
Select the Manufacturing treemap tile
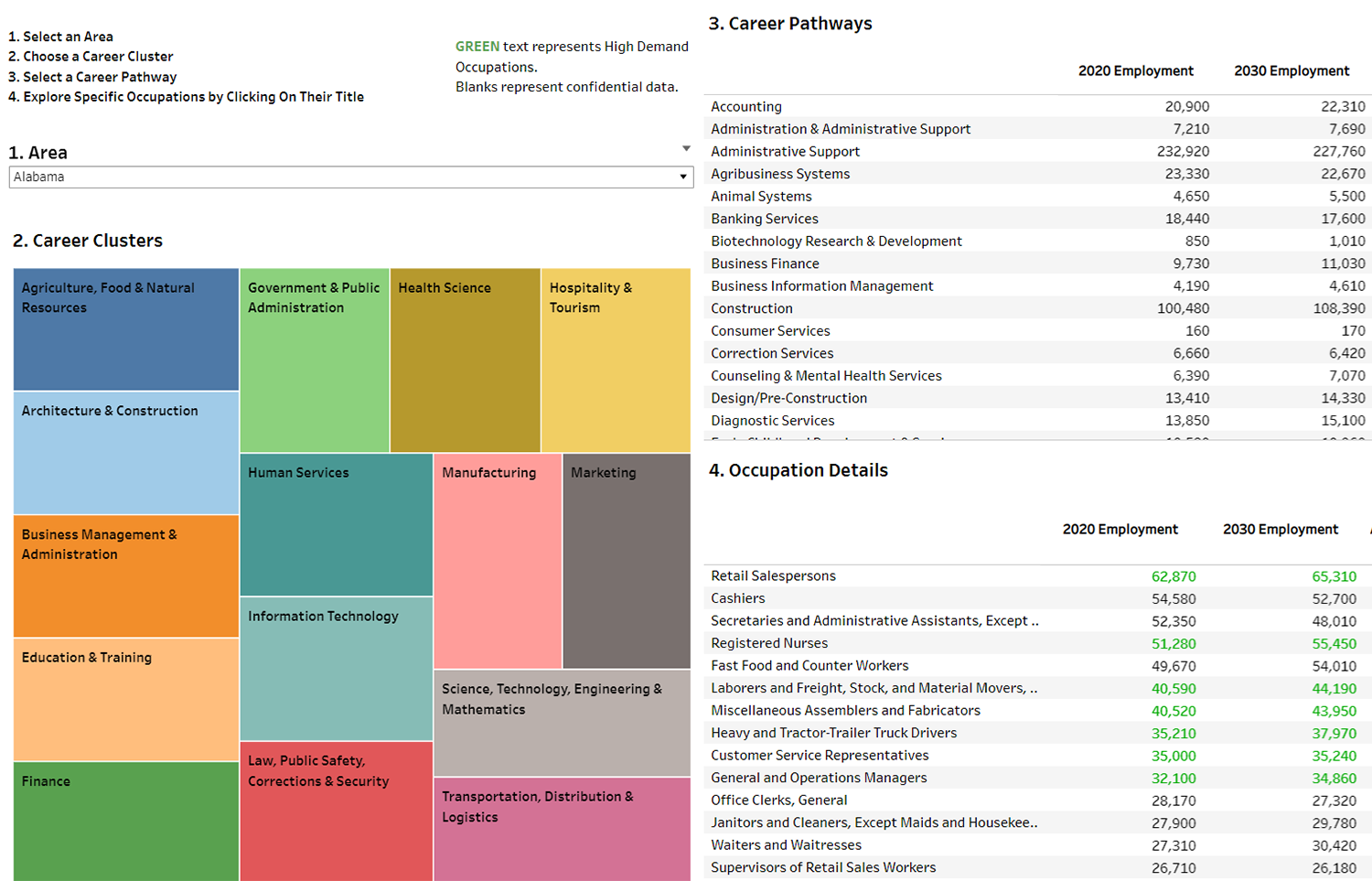tap(498, 561)
